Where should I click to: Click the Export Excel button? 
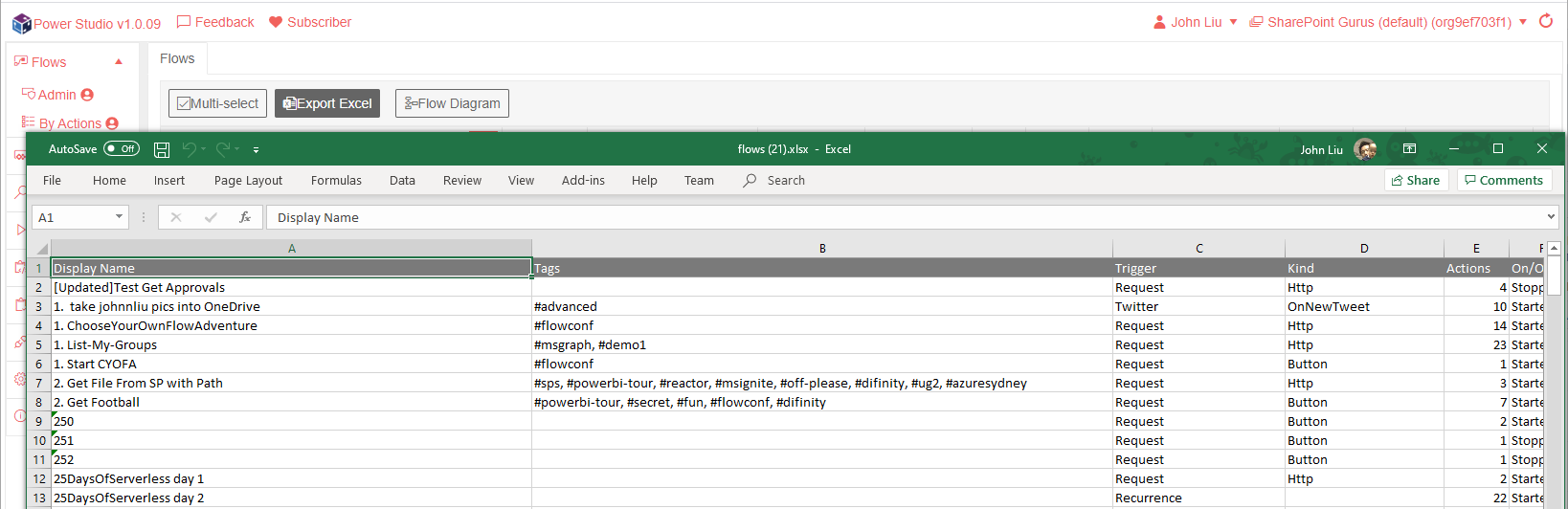pyautogui.click(x=327, y=103)
